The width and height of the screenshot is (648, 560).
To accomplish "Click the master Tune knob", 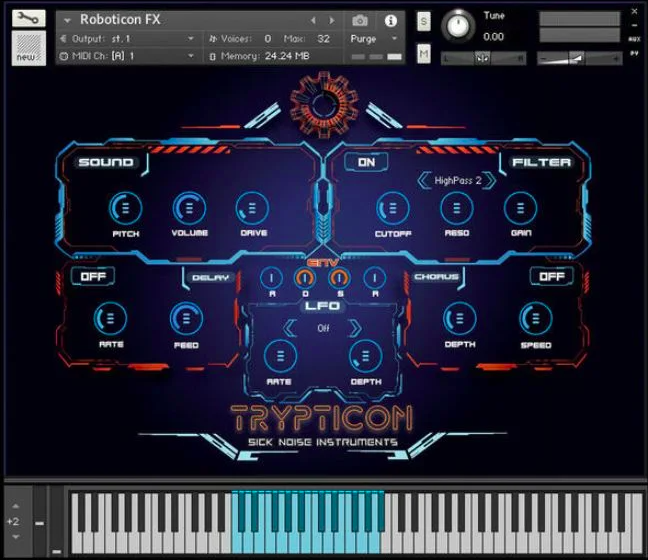I will [x=458, y=26].
